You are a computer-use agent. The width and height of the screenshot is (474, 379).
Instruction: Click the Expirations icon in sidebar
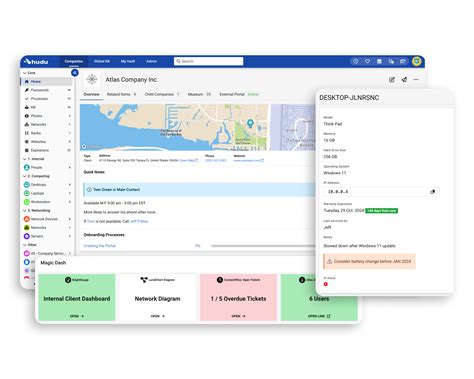(27, 150)
